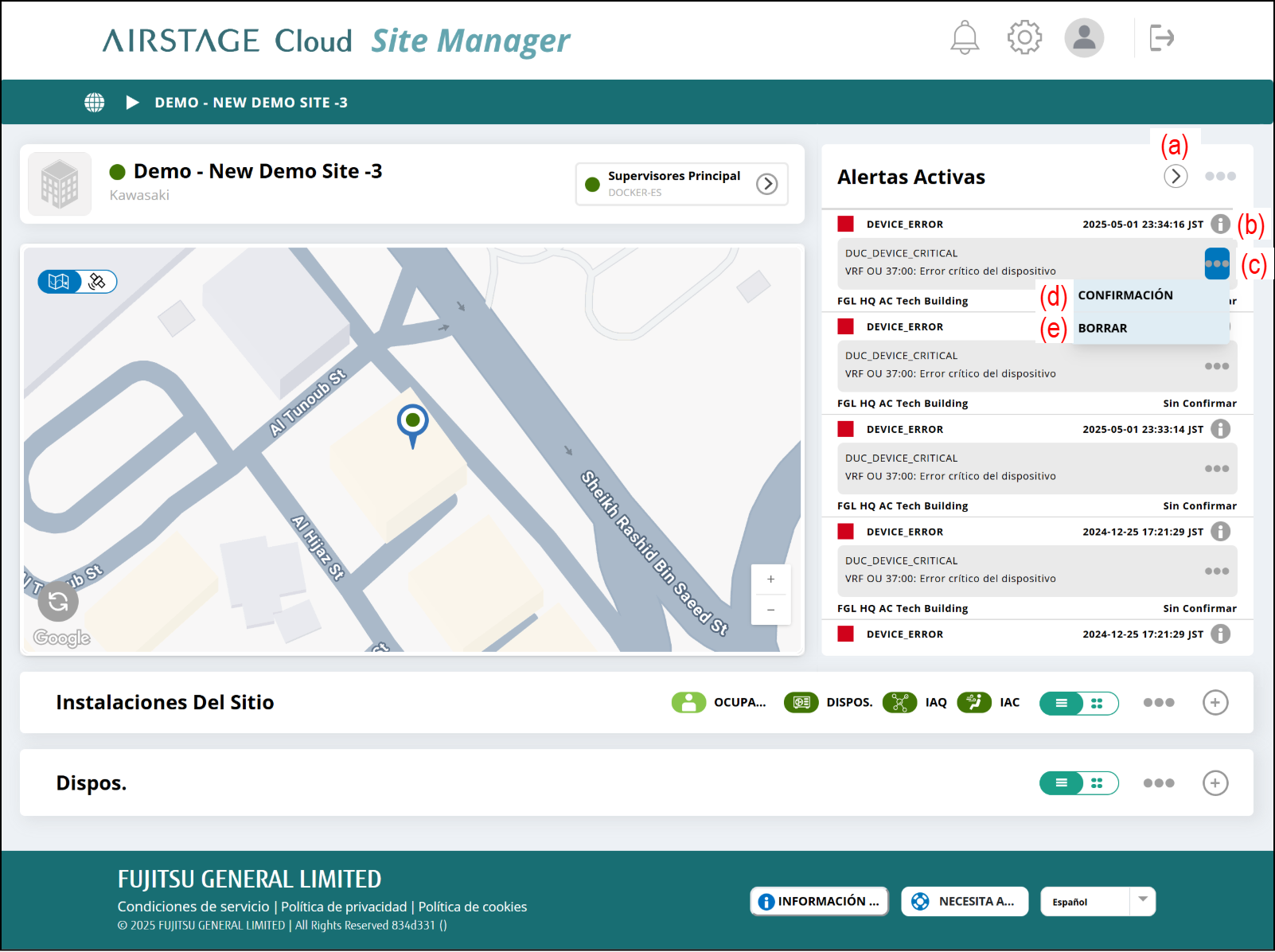Screen dimensions: 1275x952
Task: Click the globe icon in breadcrumb bar
Action: tap(95, 103)
